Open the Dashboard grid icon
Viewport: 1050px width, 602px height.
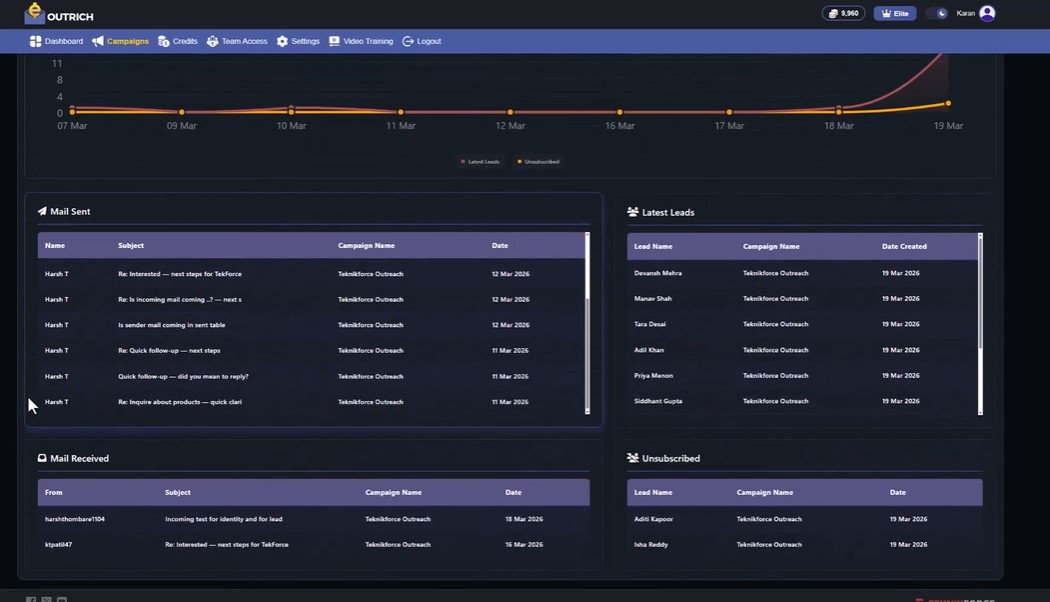[x=35, y=42]
